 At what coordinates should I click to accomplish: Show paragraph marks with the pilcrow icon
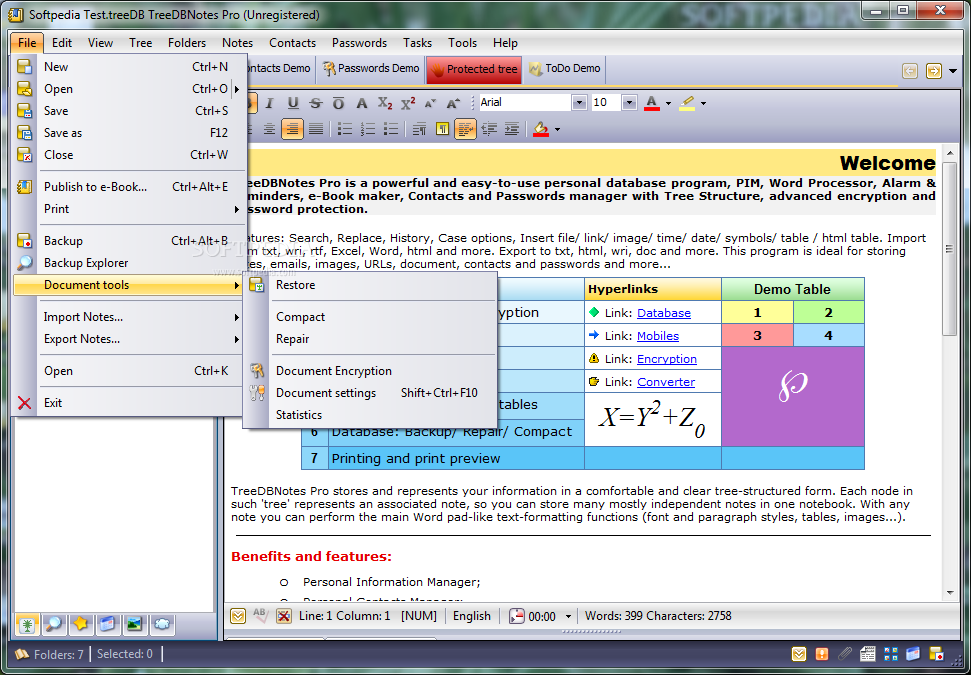tap(442, 129)
